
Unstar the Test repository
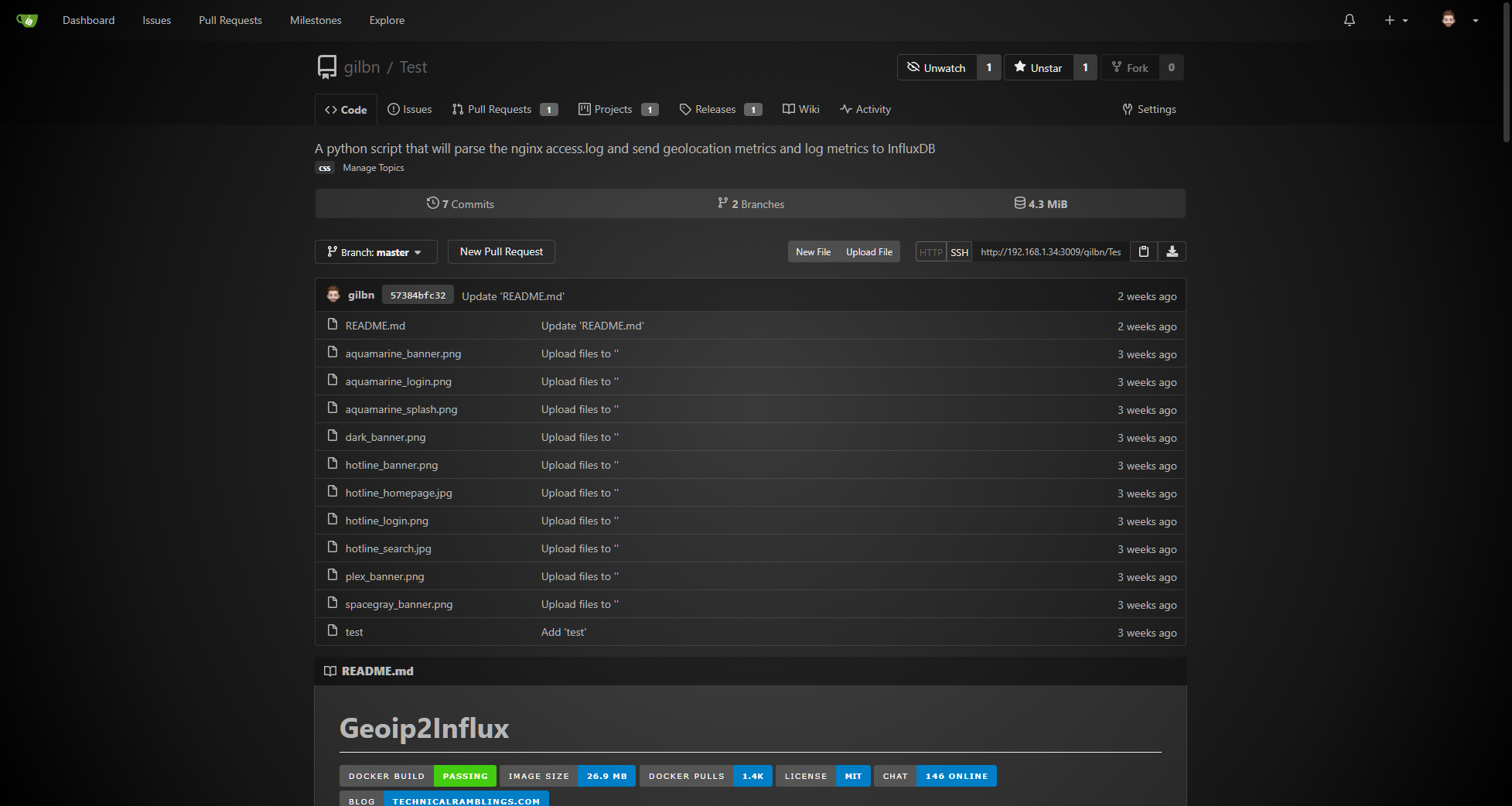click(x=1039, y=67)
